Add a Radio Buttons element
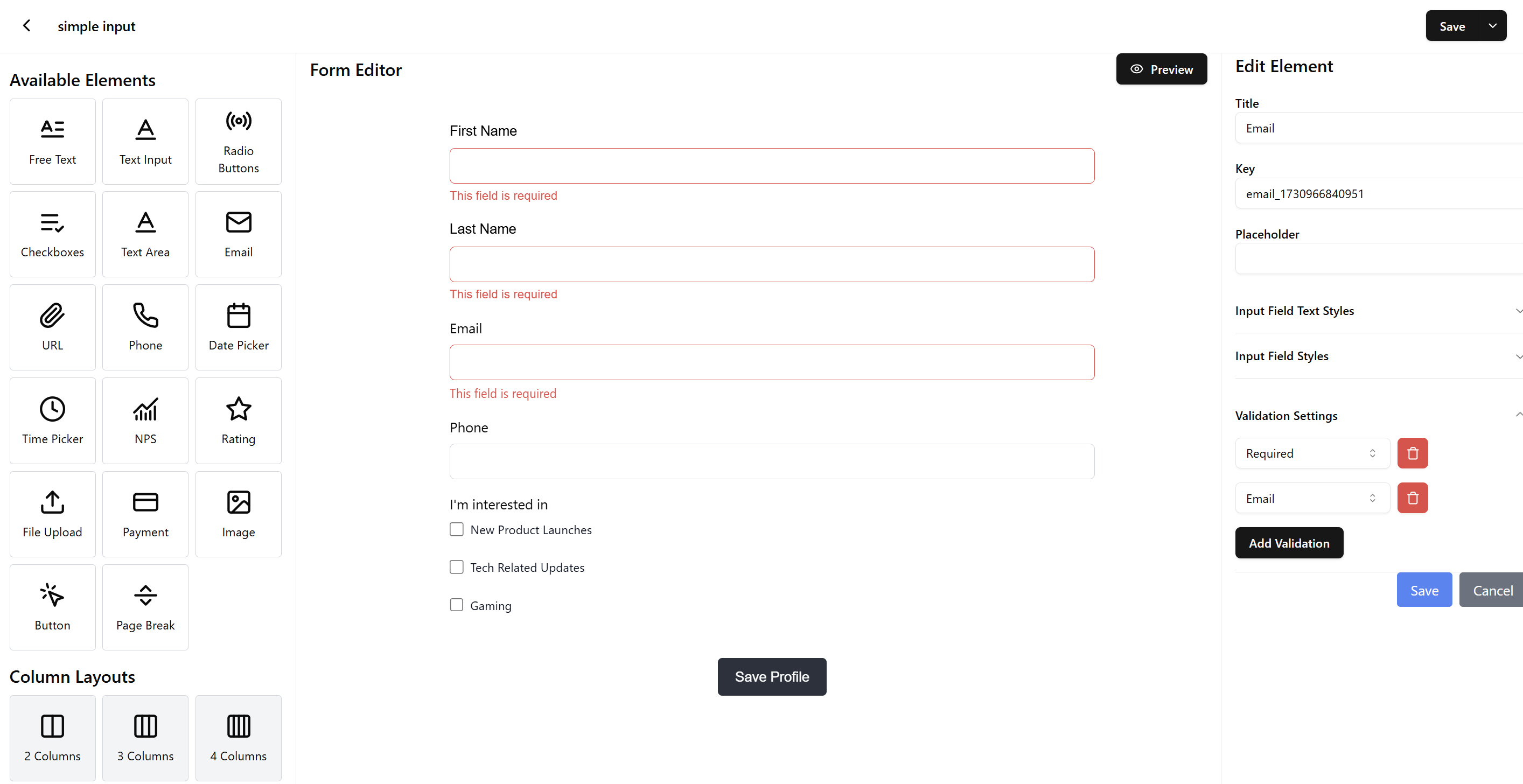 [238, 141]
